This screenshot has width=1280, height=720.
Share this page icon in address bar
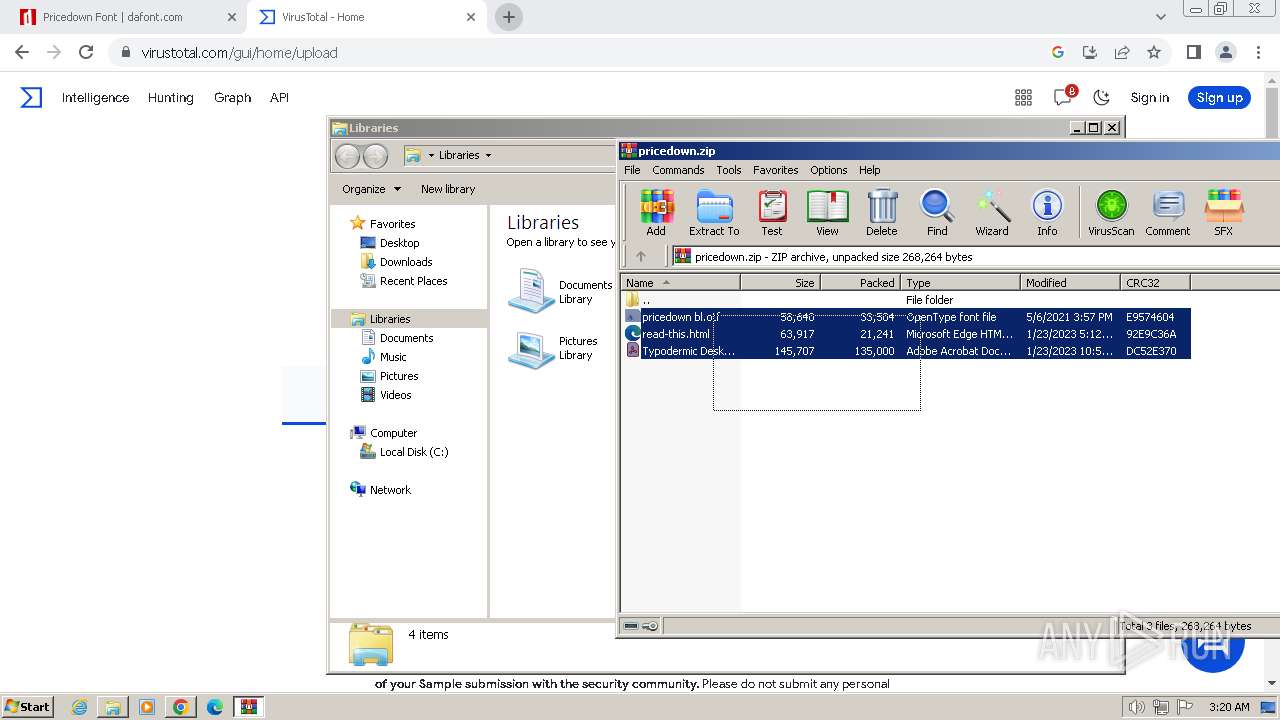coord(1122,52)
